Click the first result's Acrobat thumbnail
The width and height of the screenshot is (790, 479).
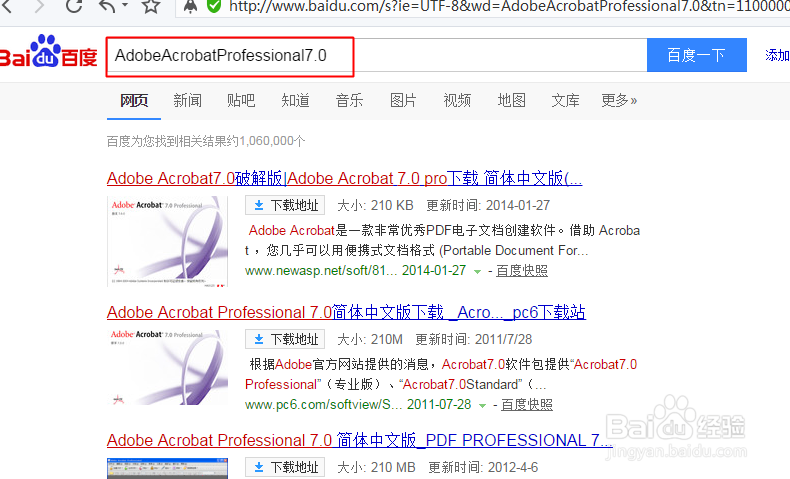click(167, 241)
